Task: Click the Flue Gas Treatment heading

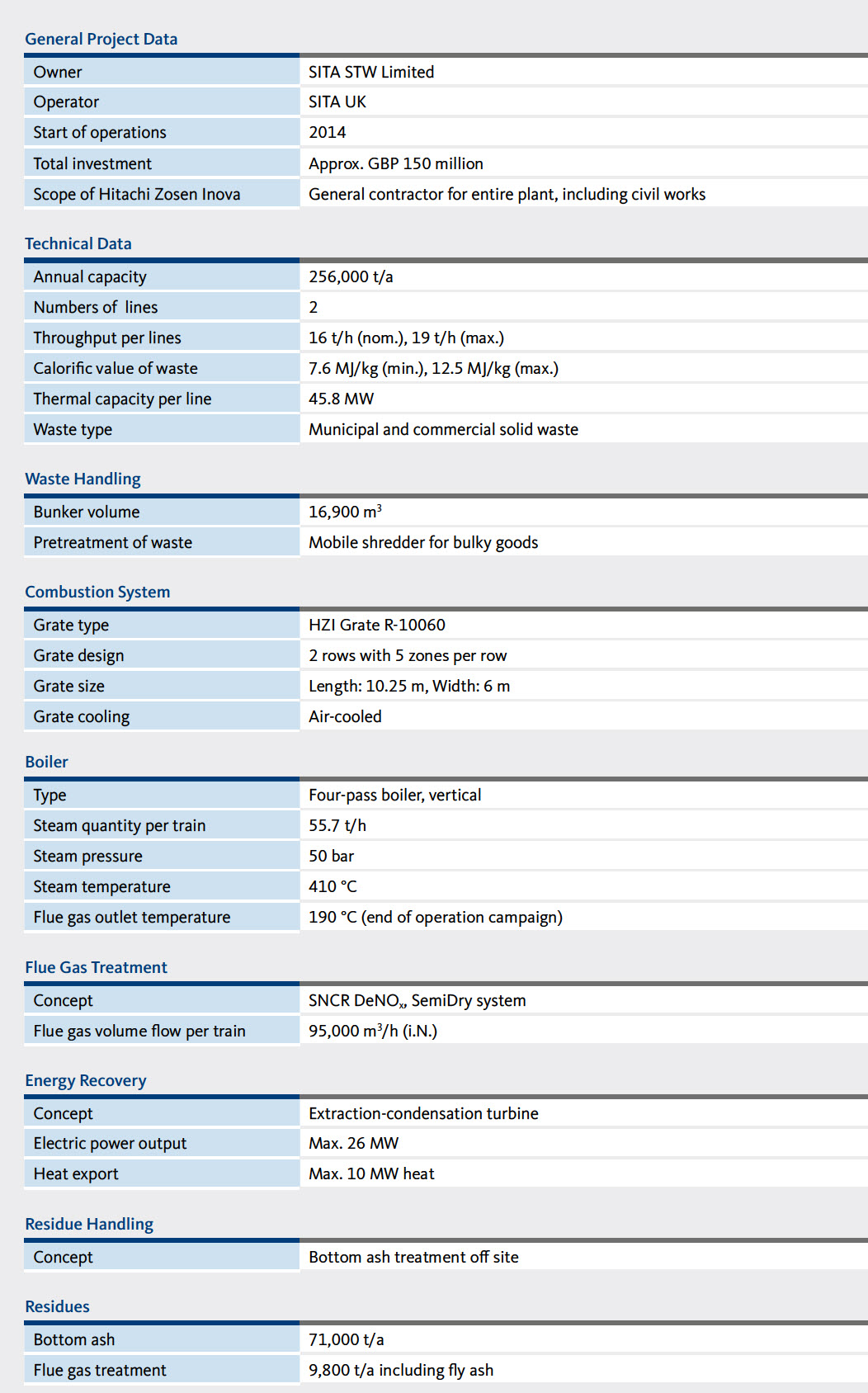Action: 96,967
